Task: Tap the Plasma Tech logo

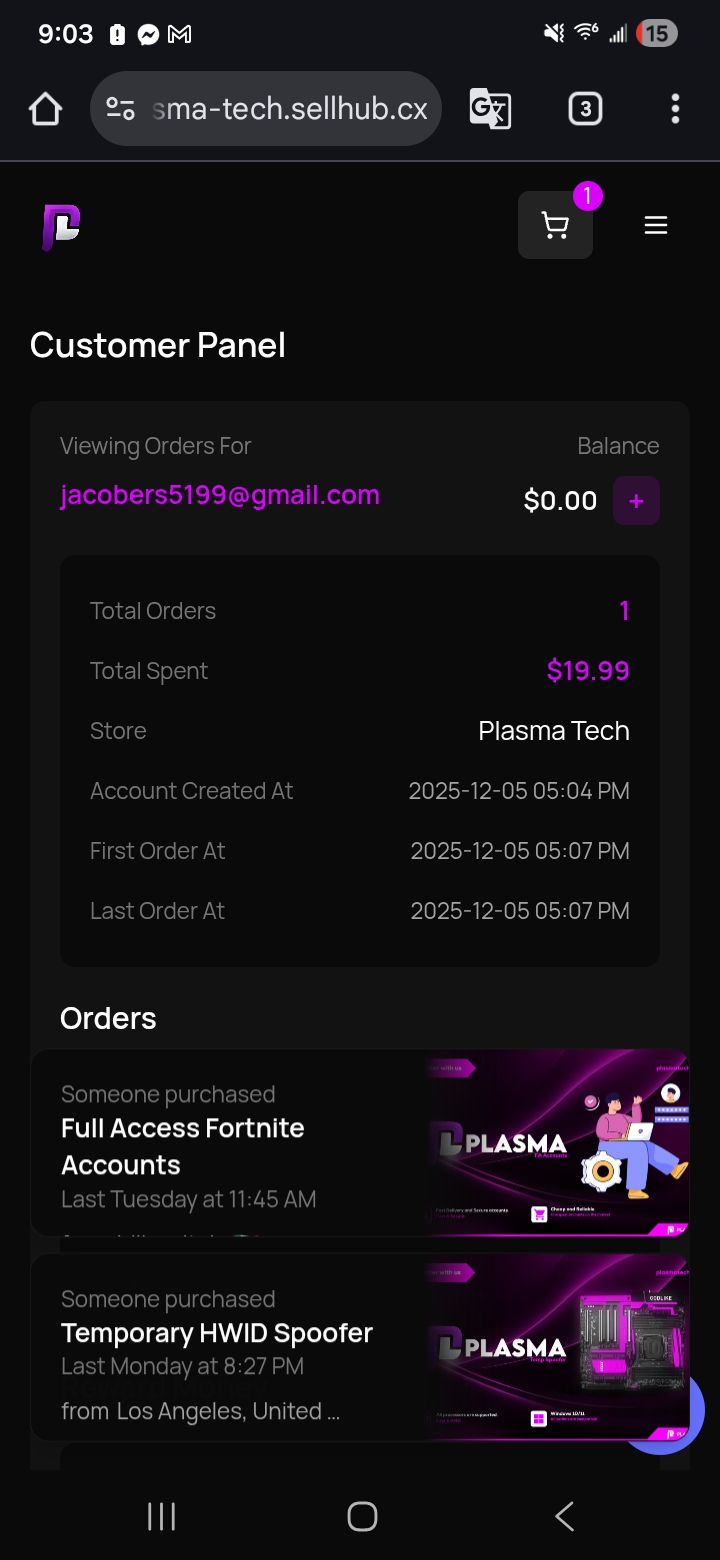Action: 61,227
